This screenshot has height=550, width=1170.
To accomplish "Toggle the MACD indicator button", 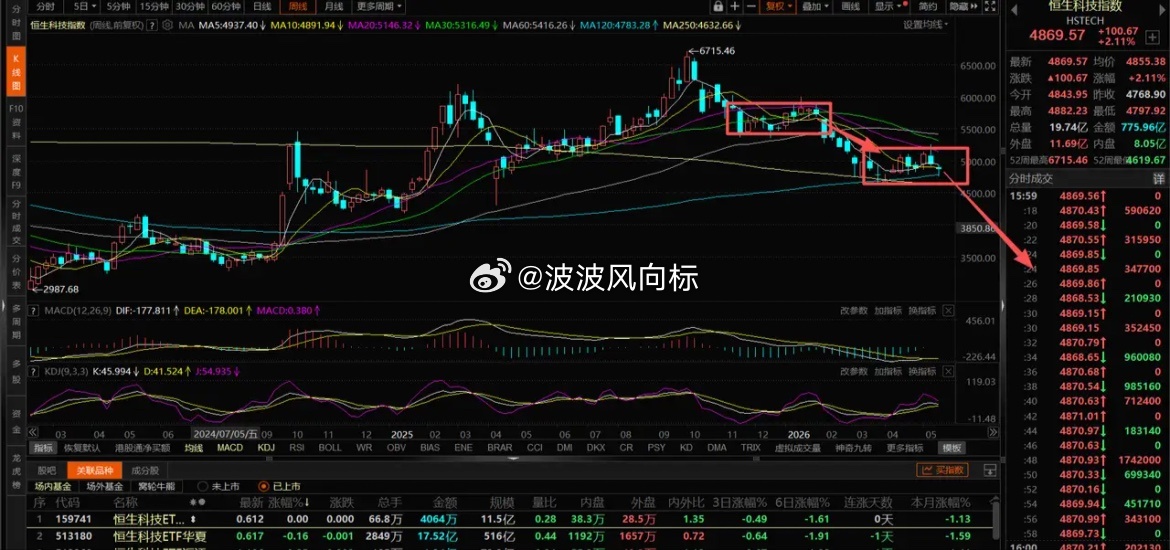I will [x=230, y=448].
